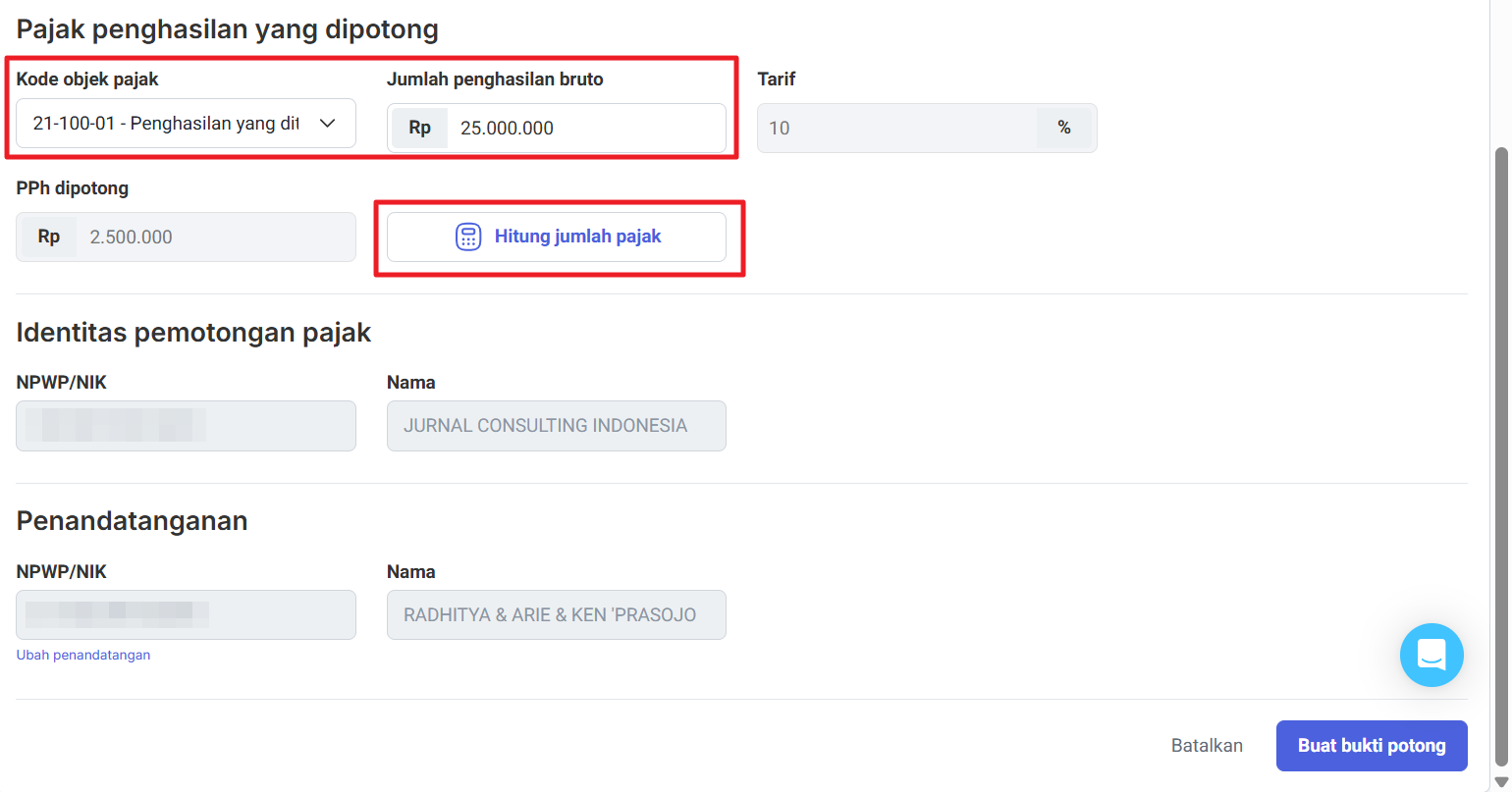This screenshot has height=792, width=1512.
Task: Click the calculator icon beside Hitung jumlah pajak
Action: coord(468,237)
